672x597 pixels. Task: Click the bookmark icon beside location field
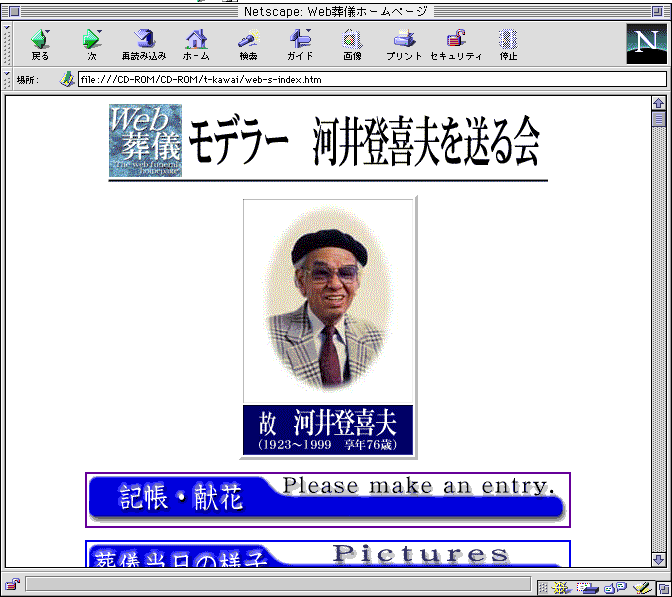pos(67,79)
